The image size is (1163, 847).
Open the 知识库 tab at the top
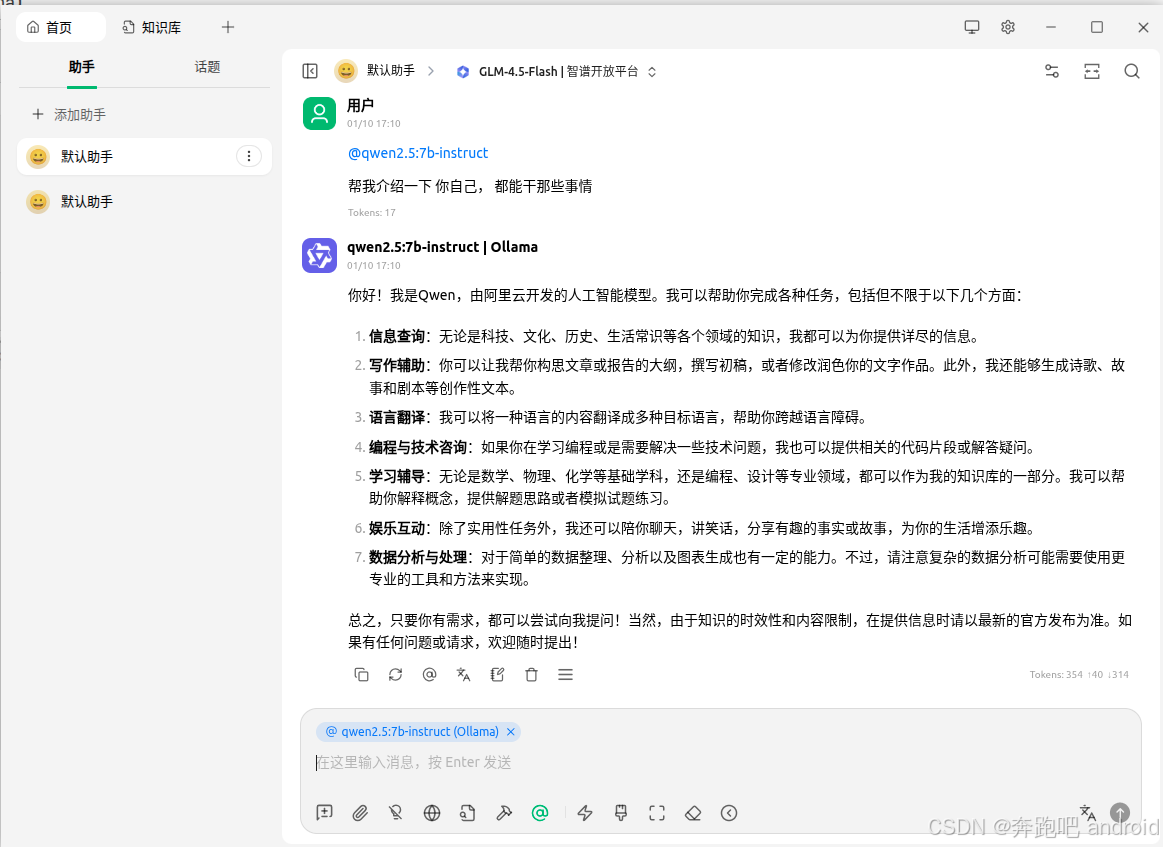[x=151, y=27]
